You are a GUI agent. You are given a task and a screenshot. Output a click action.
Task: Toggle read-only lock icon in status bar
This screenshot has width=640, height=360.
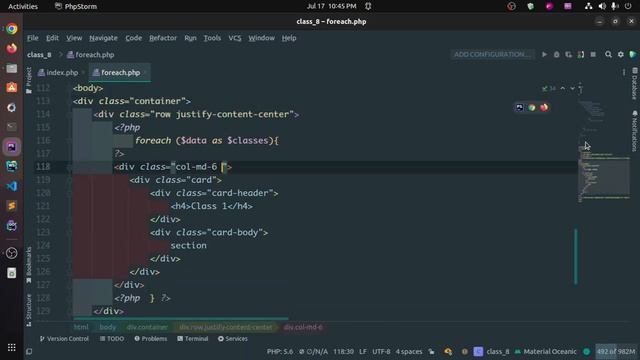[x=431, y=351]
